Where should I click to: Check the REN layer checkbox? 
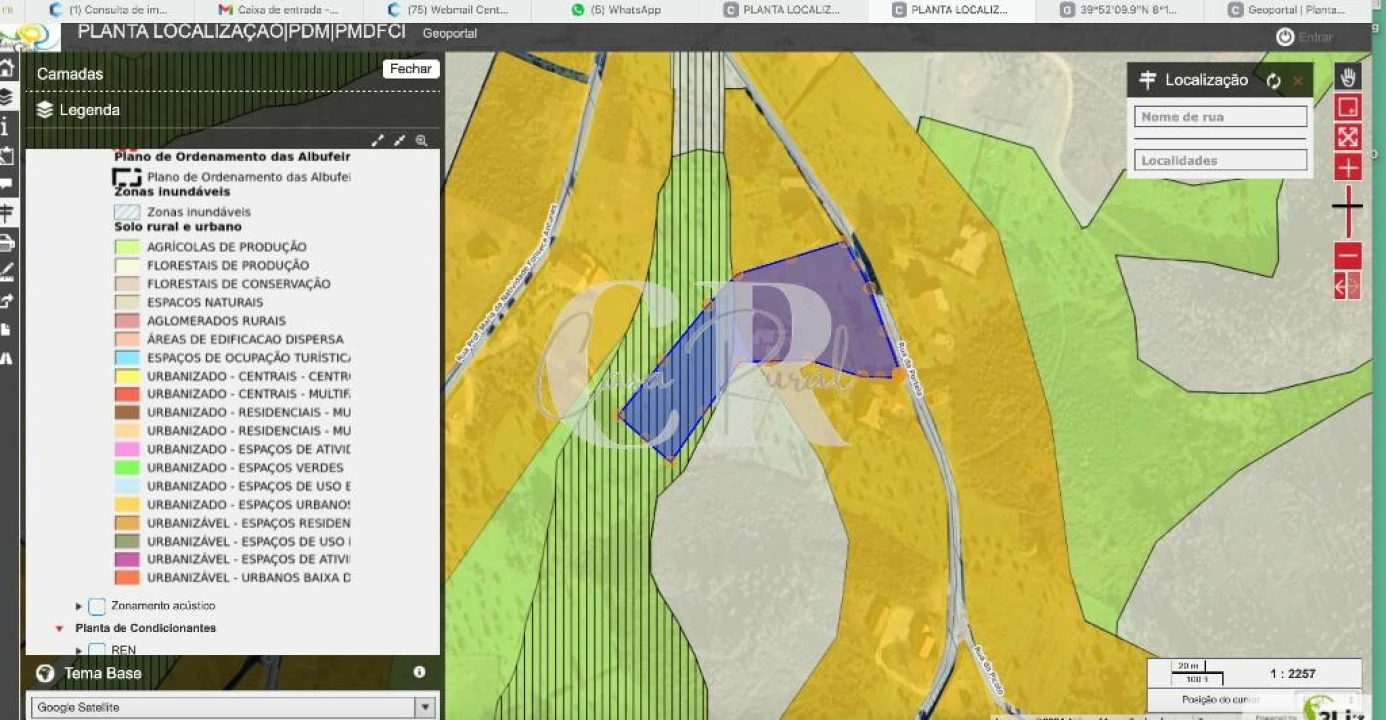pos(97,650)
